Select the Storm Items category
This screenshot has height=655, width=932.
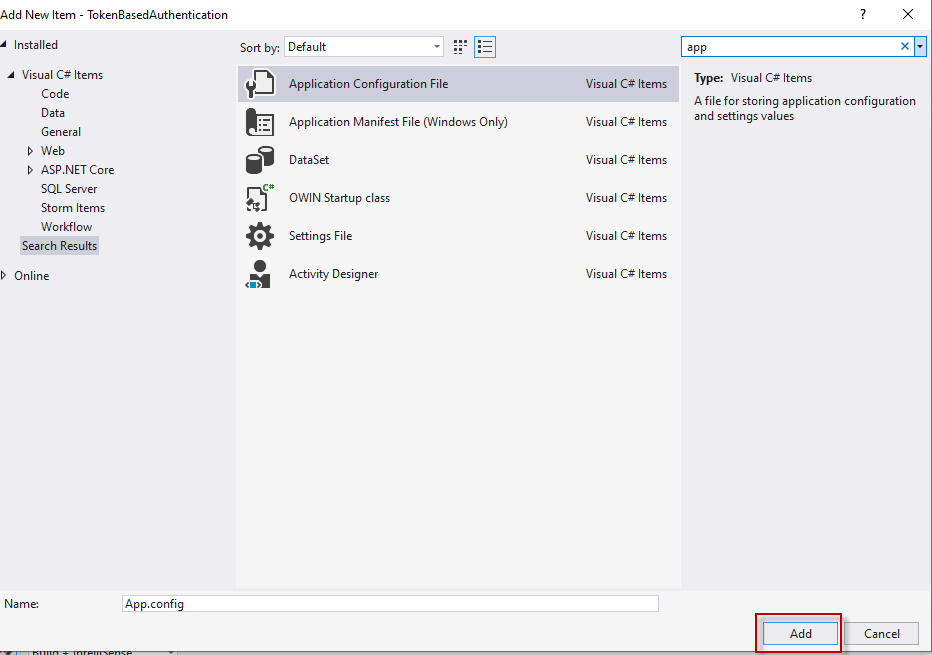click(x=73, y=208)
